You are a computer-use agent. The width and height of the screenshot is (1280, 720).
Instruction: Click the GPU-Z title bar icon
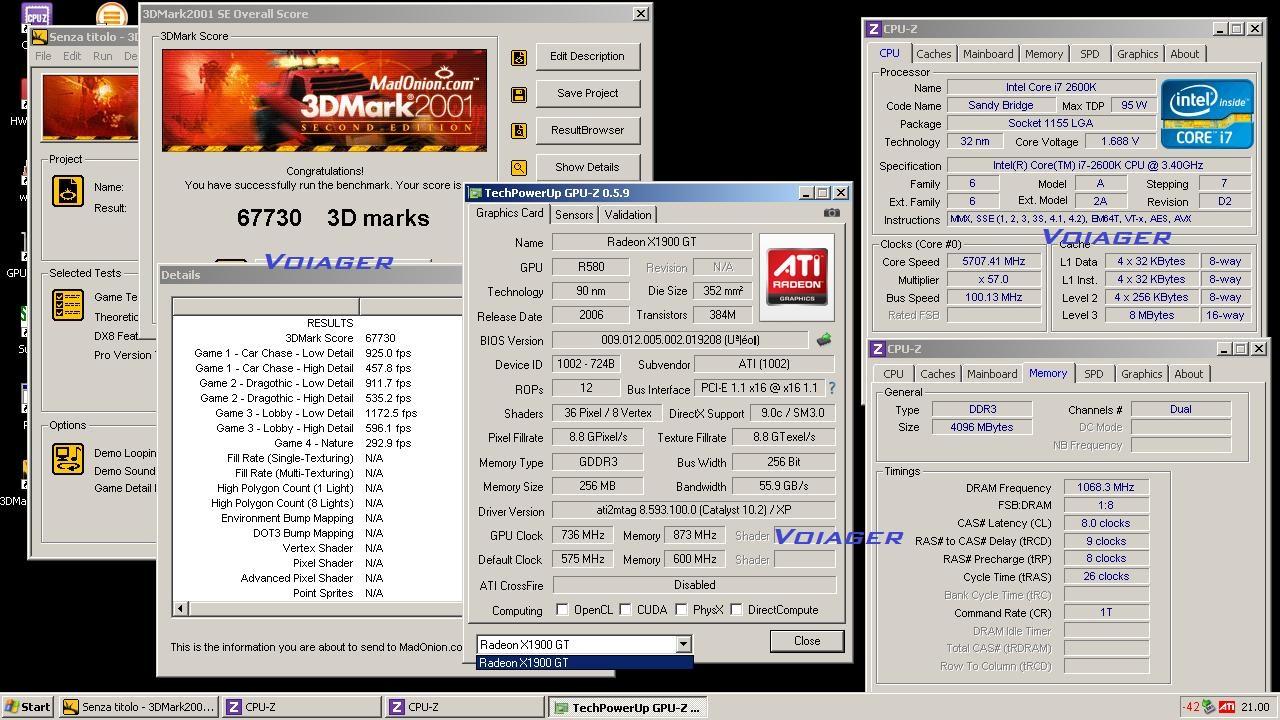476,193
